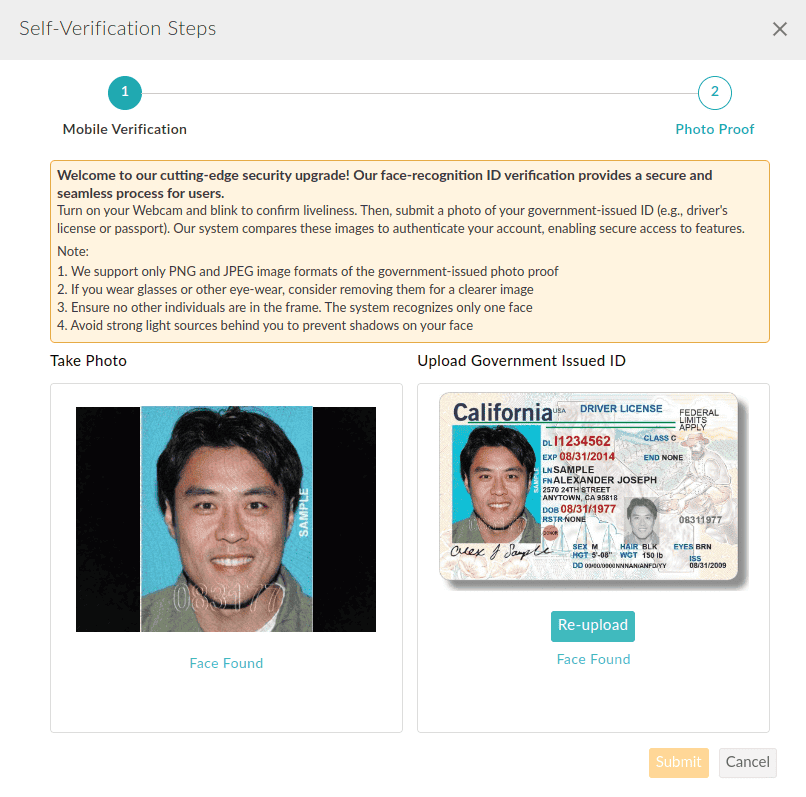Image resolution: width=806 pixels, height=797 pixels.
Task: Click the step 2 circle icon
Action: pos(714,92)
